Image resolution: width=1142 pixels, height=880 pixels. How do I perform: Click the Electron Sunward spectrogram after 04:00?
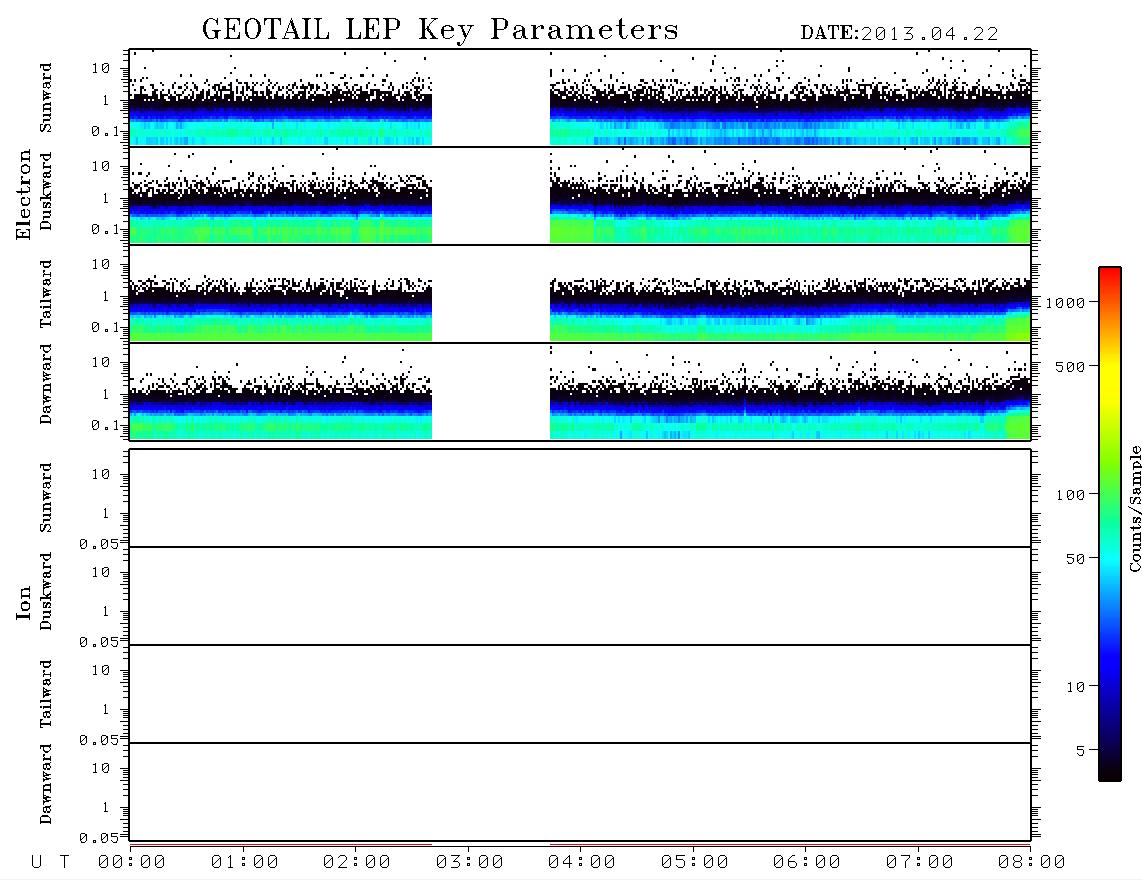pos(790,98)
